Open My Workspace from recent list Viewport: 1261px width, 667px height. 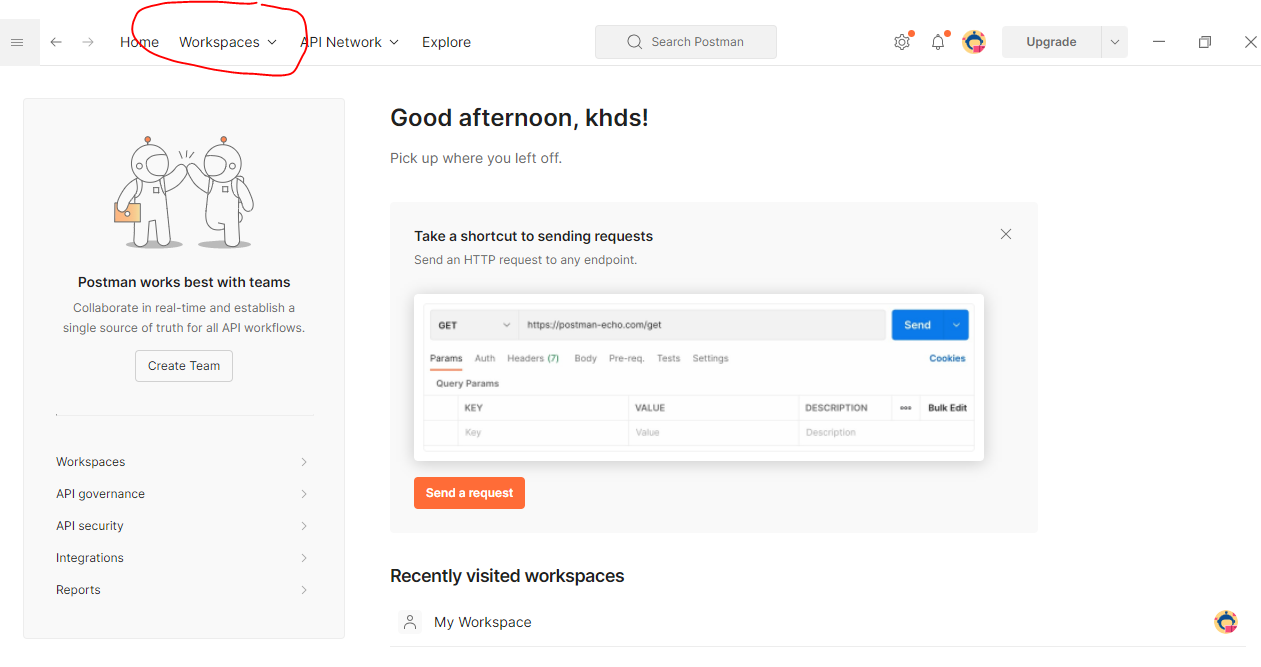click(x=483, y=622)
